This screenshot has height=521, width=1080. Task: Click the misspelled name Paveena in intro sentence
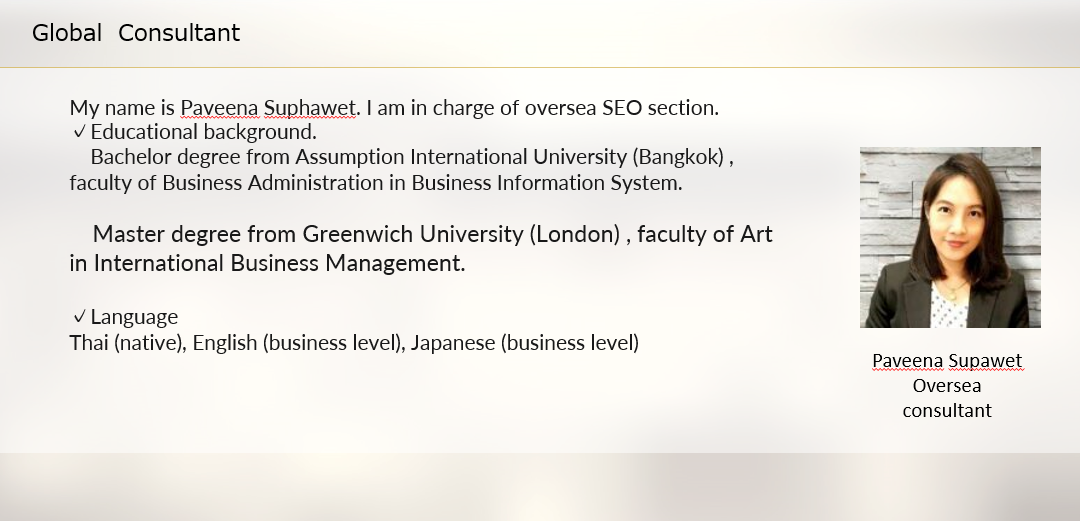(x=219, y=108)
